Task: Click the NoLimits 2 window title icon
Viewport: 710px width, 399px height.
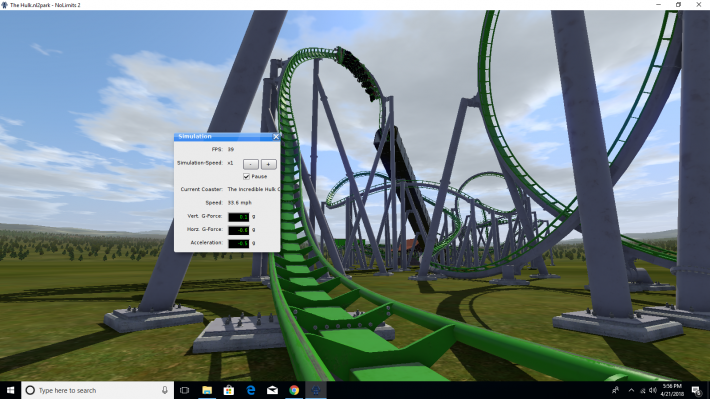Action: tap(5, 5)
